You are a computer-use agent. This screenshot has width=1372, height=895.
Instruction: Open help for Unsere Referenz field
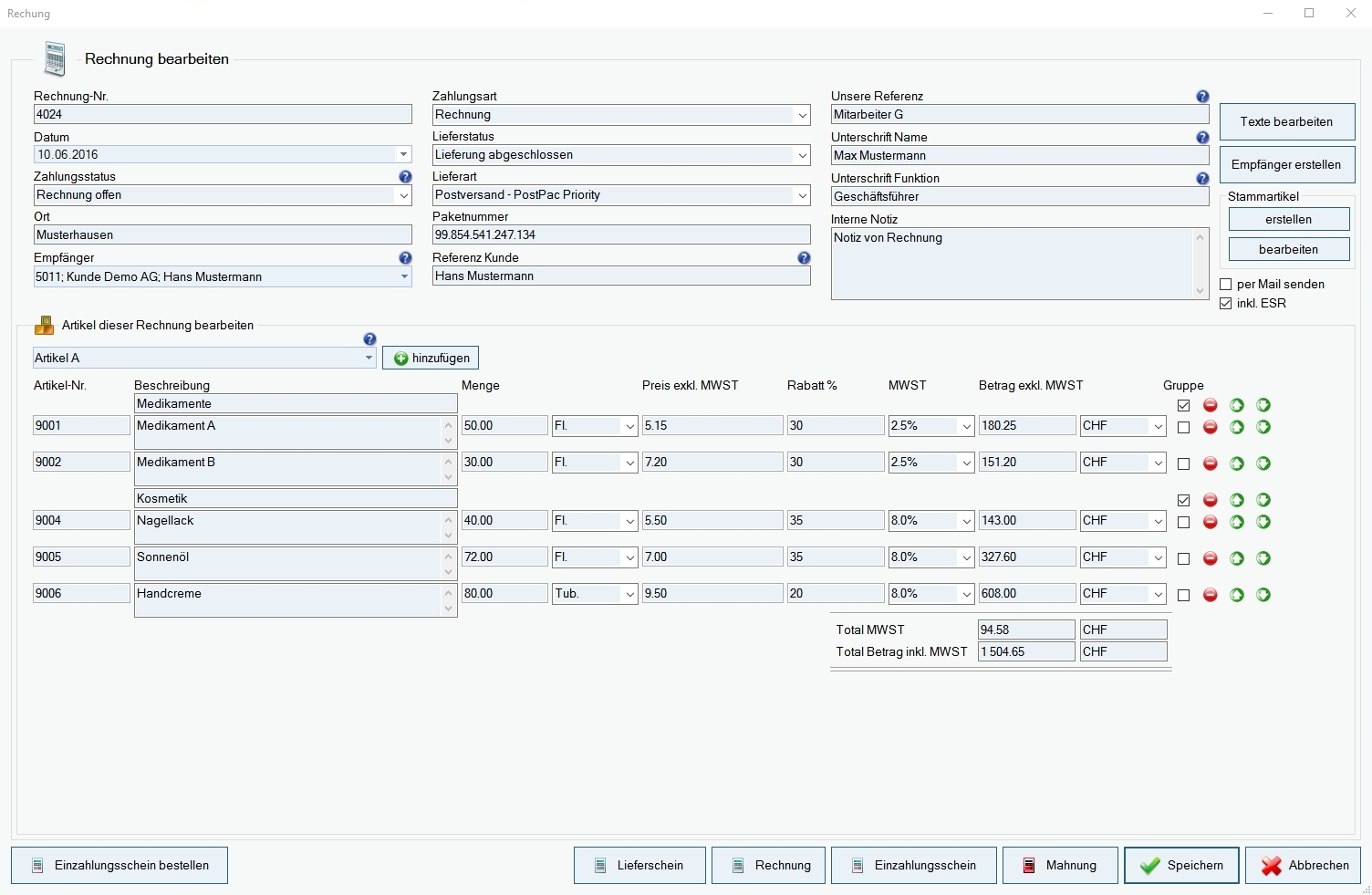coord(1202,97)
